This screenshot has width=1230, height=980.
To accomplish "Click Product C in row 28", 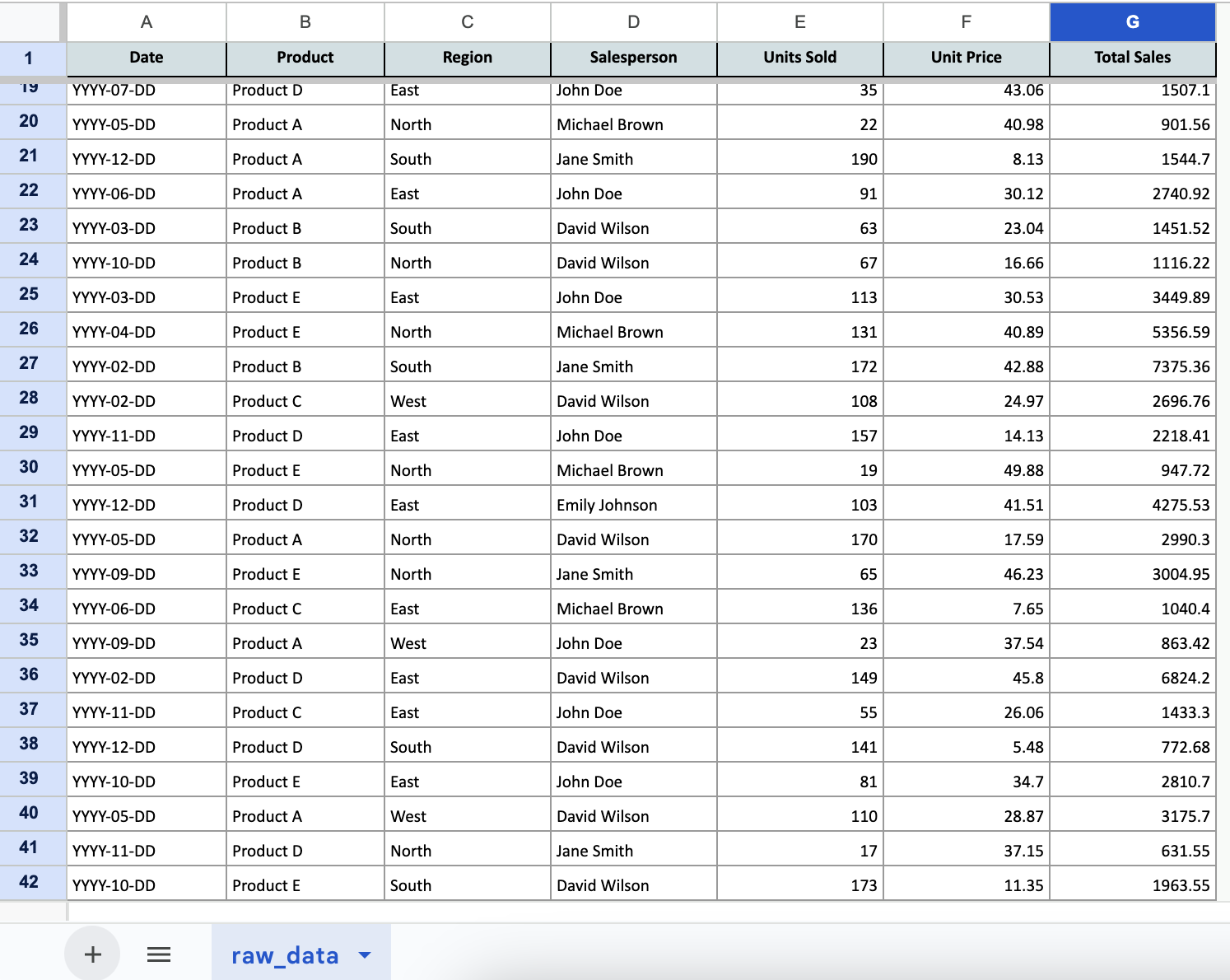I will tap(305, 401).
